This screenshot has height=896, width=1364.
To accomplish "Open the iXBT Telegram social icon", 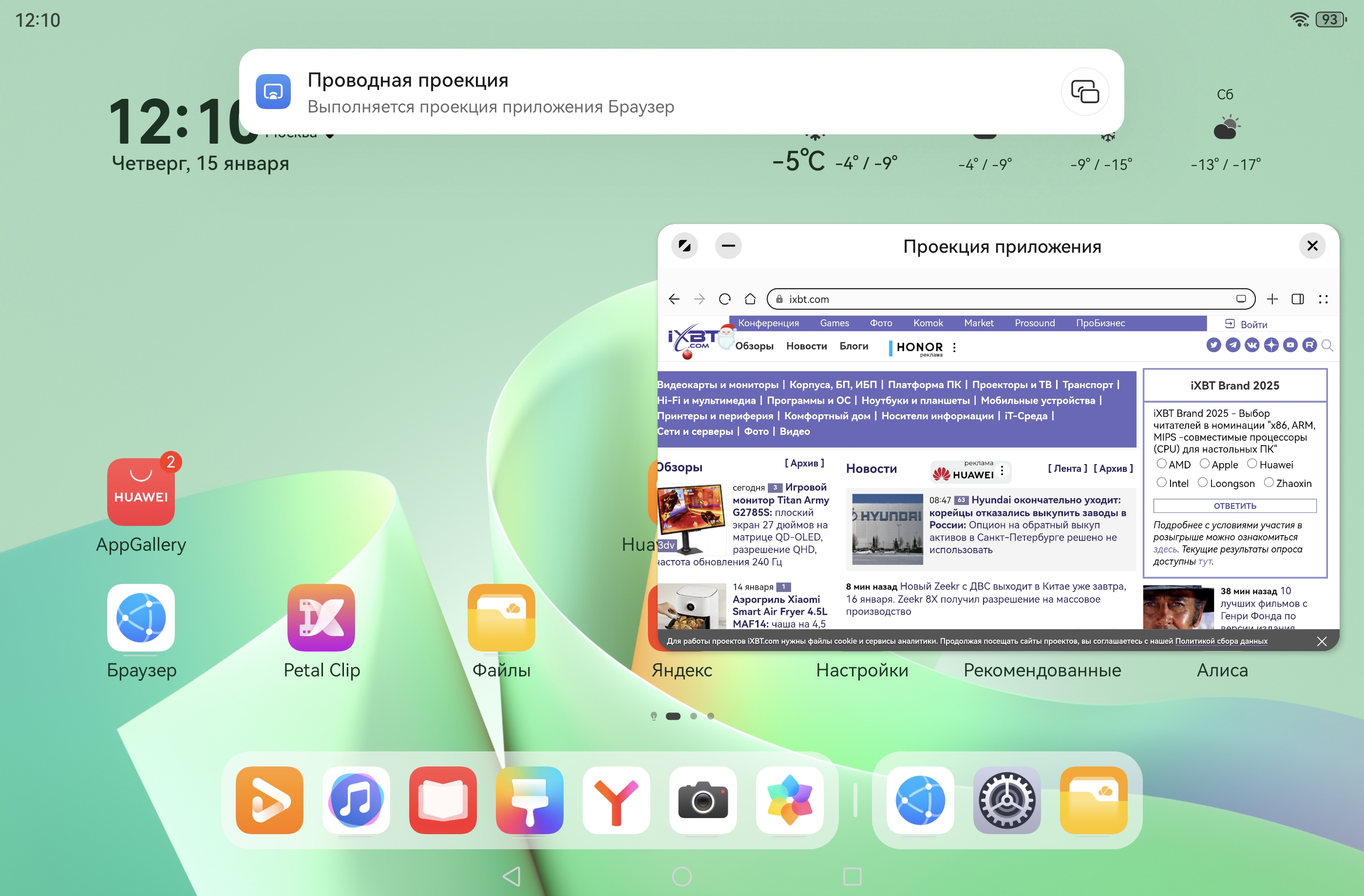I will click(1233, 345).
